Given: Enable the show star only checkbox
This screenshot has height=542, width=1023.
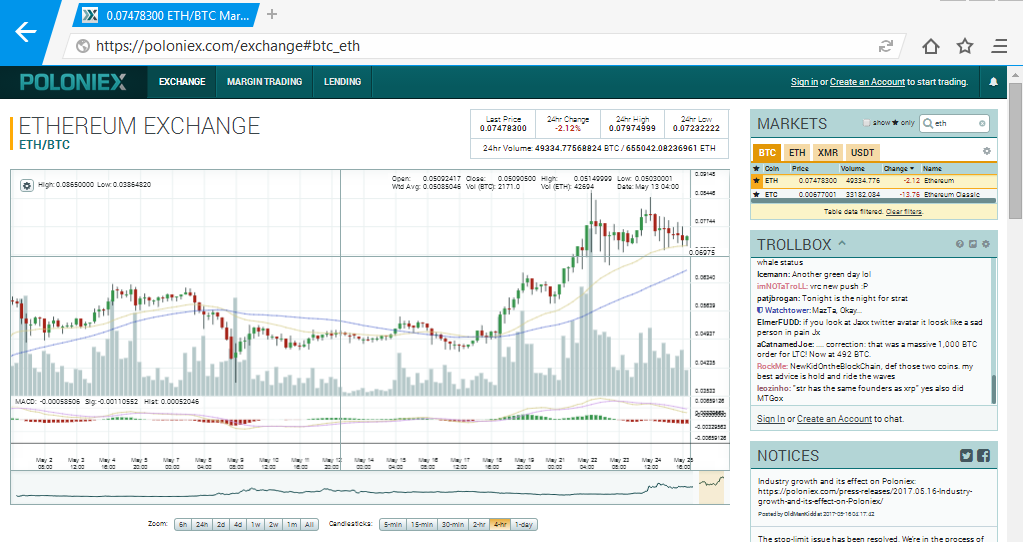Looking at the screenshot, I should tap(866, 123).
